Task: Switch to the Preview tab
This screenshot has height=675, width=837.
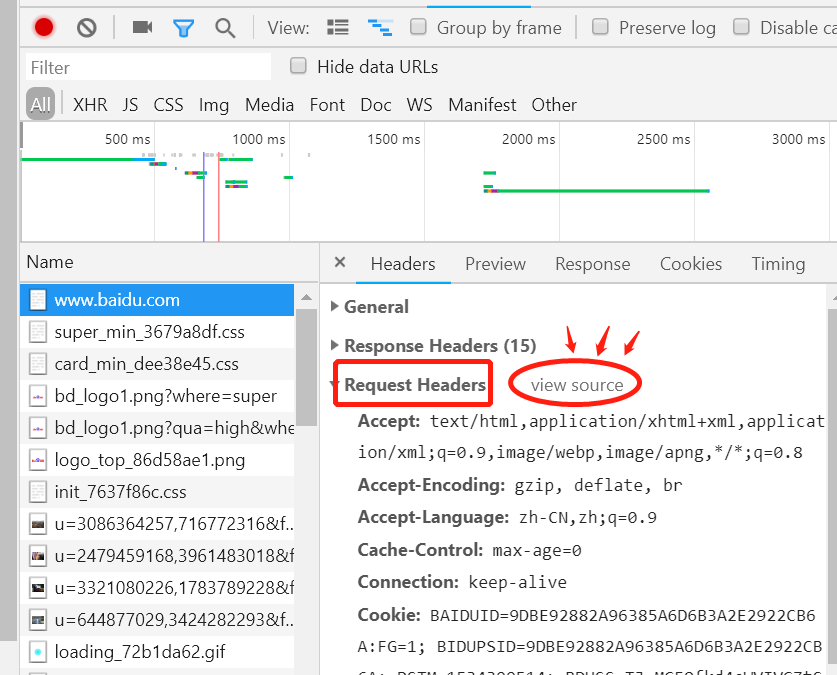Action: point(495,264)
